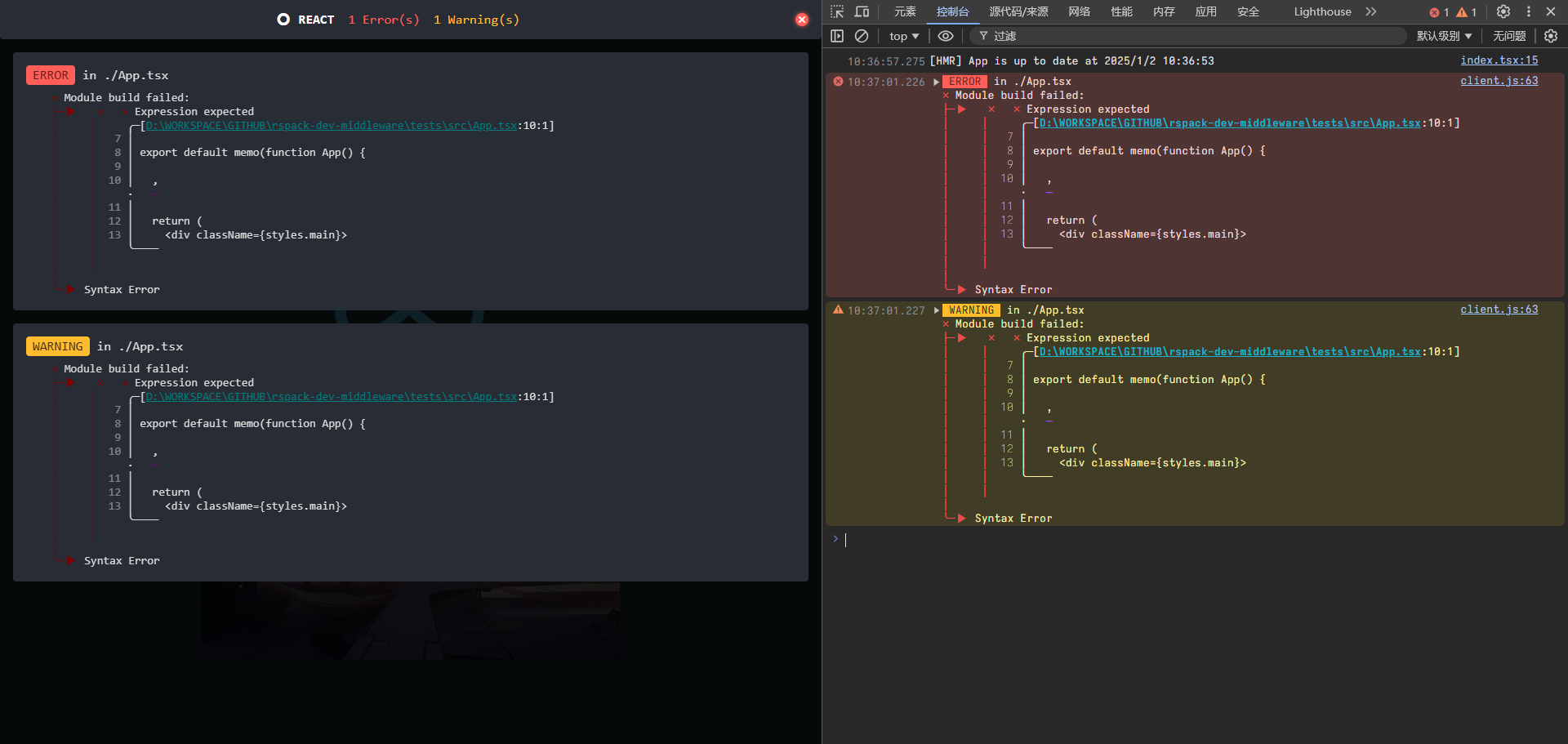Switch to the 元素 tab
Screen dimensions: 1568x744
(905, 11)
